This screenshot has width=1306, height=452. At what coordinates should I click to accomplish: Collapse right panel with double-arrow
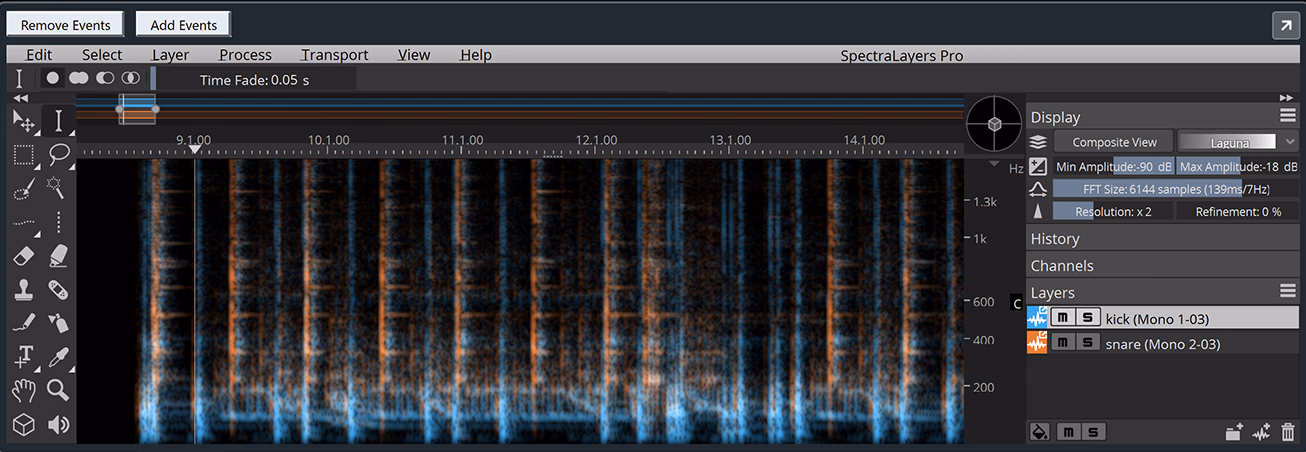pos(1286,97)
